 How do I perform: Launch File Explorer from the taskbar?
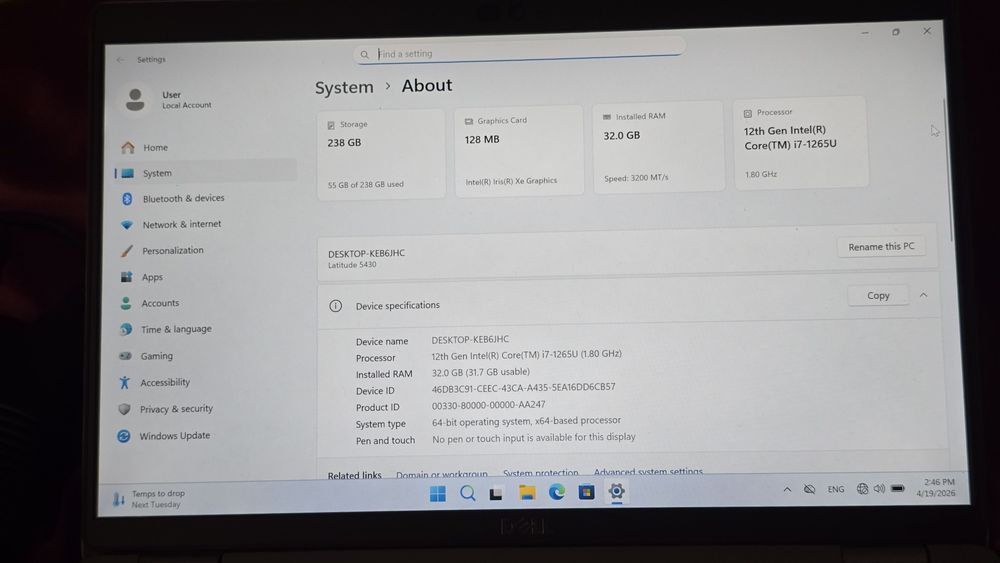527,492
